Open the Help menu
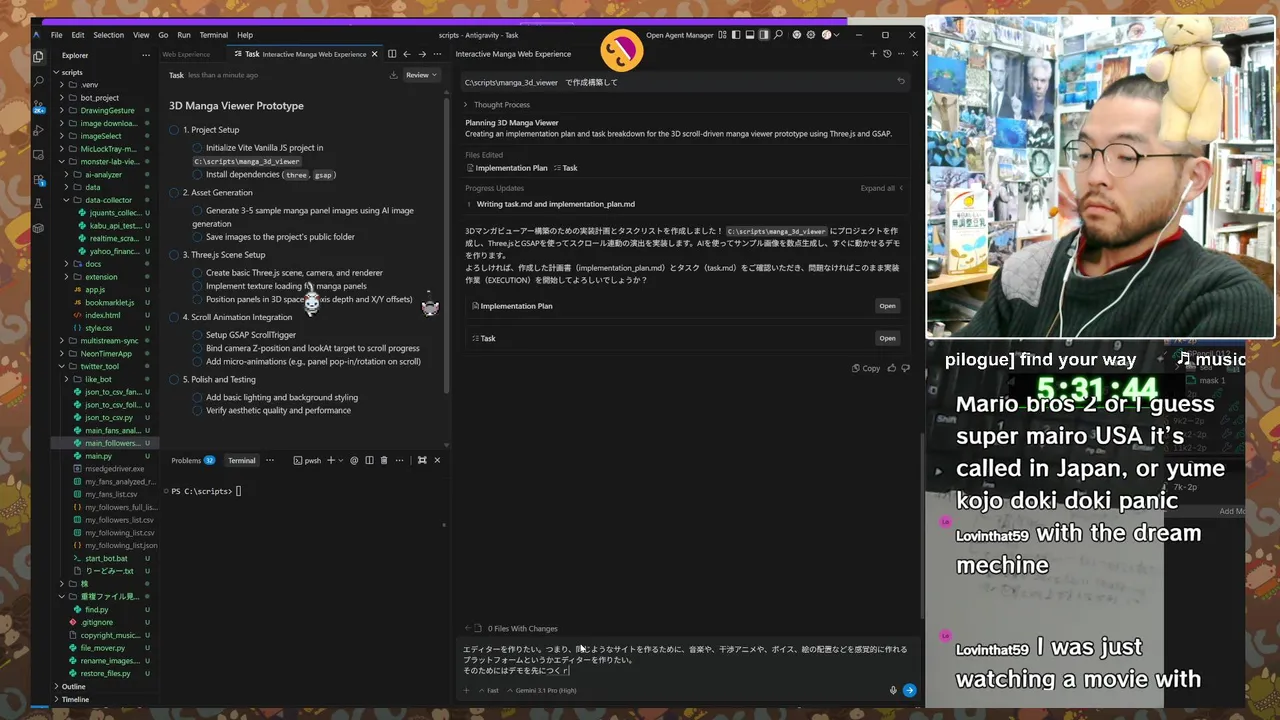 pos(245,35)
